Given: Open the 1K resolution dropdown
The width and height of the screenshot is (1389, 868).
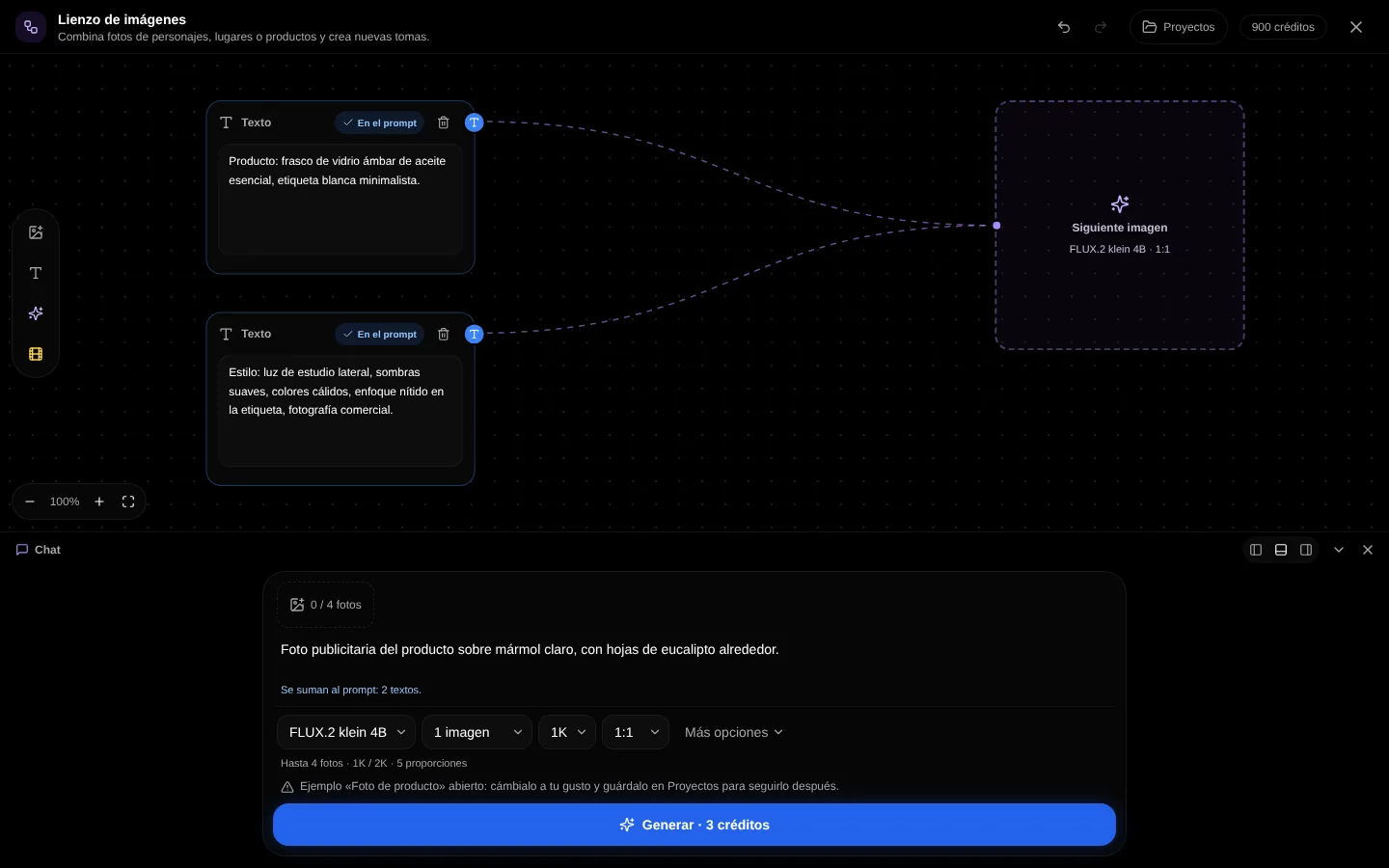Looking at the screenshot, I should click(567, 732).
